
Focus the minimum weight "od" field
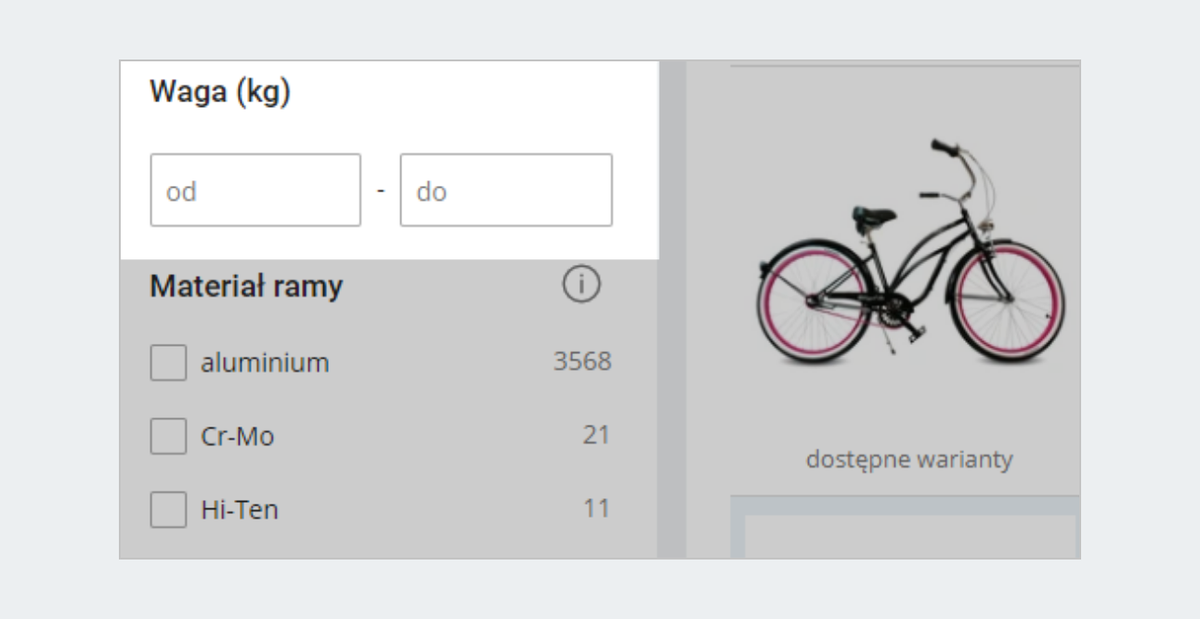pyautogui.click(x=255, y=190)
